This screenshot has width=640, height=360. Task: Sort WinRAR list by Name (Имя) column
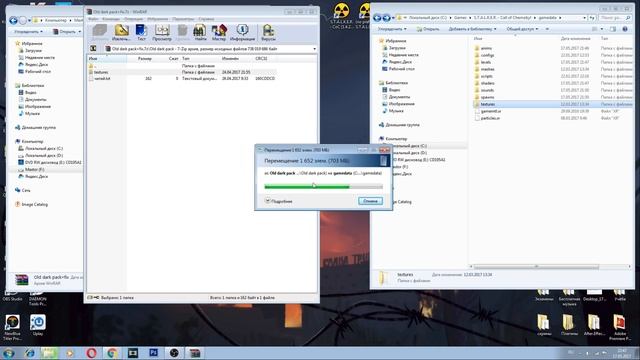pos(107,59)
